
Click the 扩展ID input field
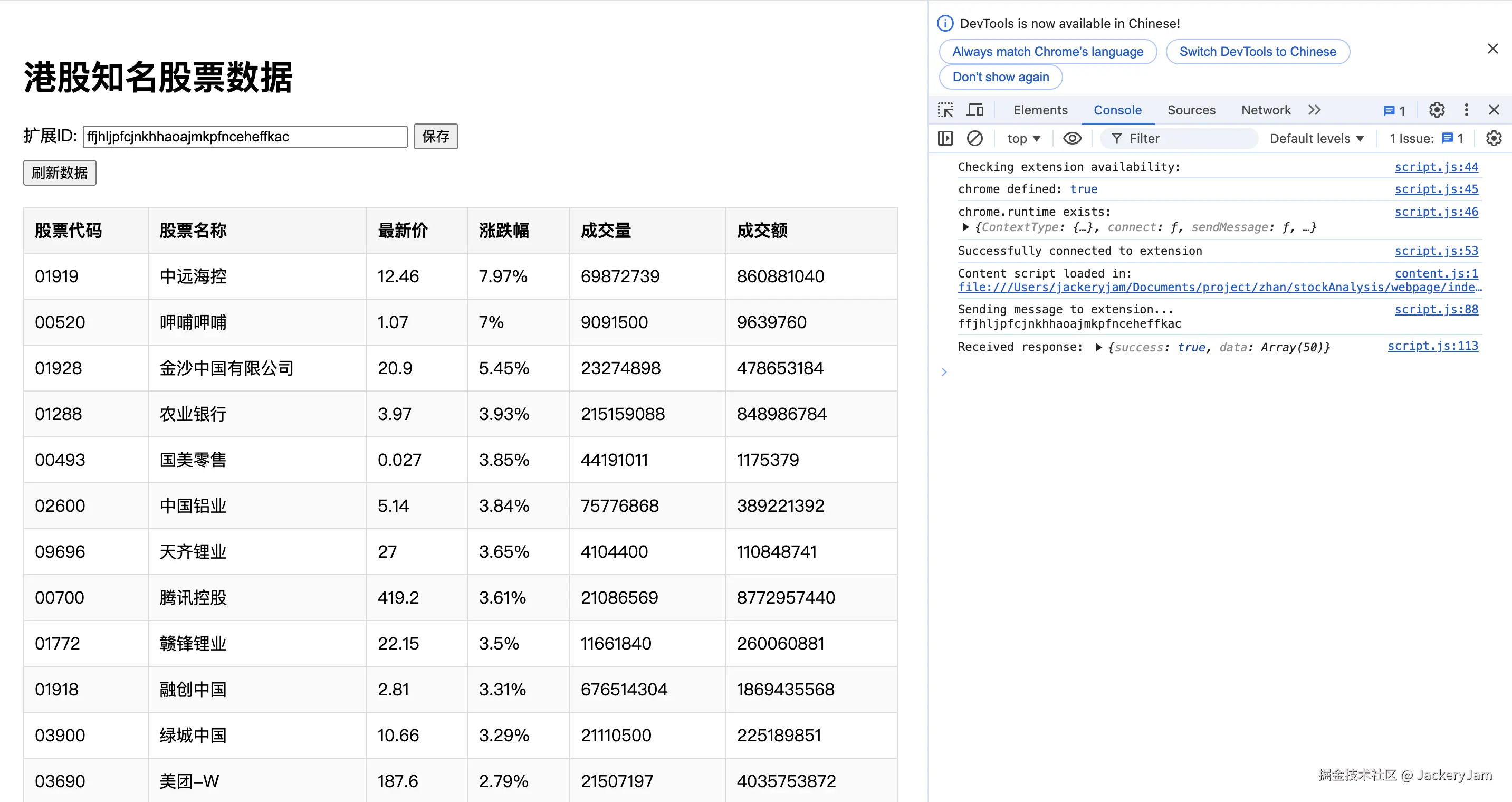coord(245,137)
